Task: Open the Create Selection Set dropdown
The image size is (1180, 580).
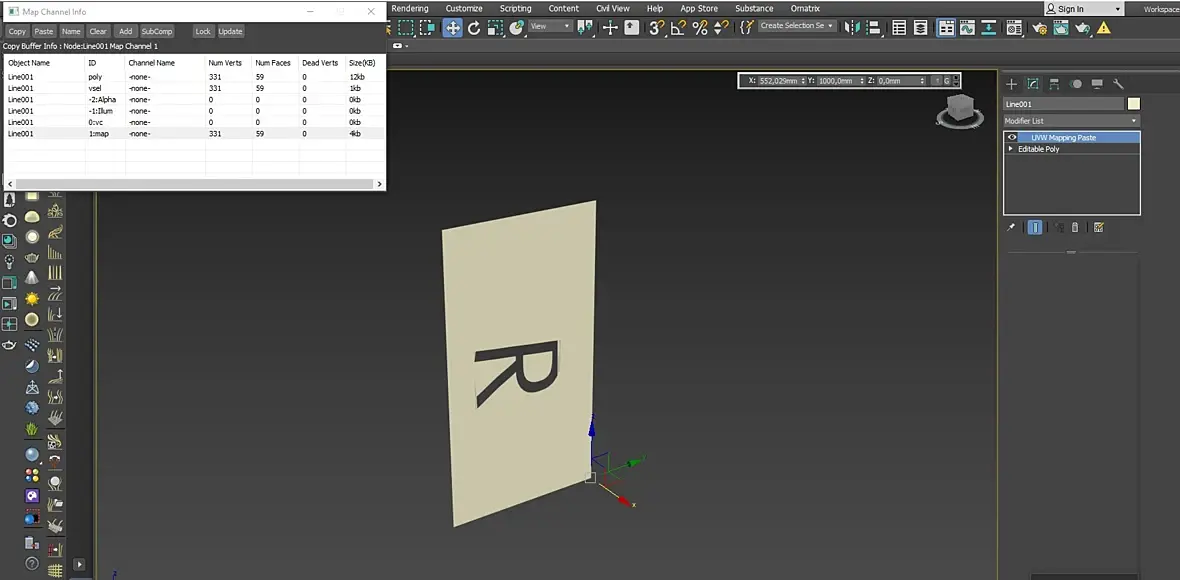Action: [797, 26]
